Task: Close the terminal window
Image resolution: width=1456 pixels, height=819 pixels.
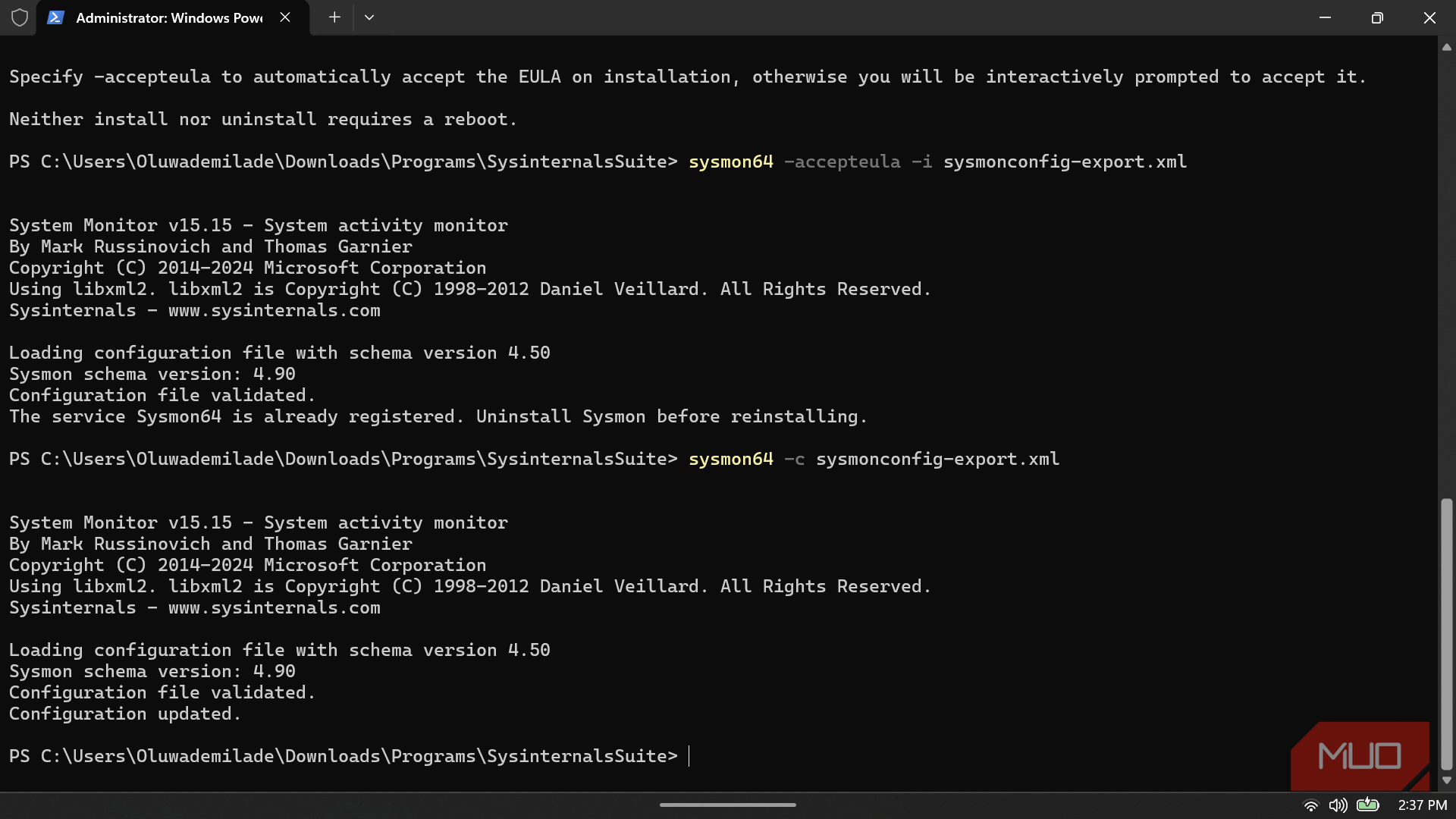Action: 1429,17
